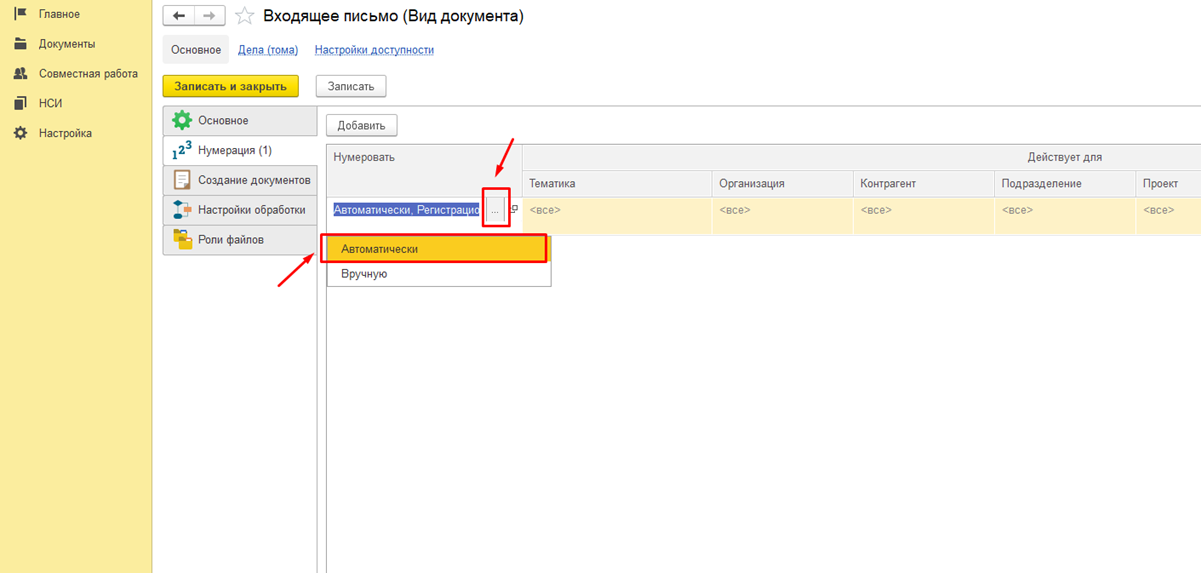Open the Настройки доступности link

click(x=374, y=50)
